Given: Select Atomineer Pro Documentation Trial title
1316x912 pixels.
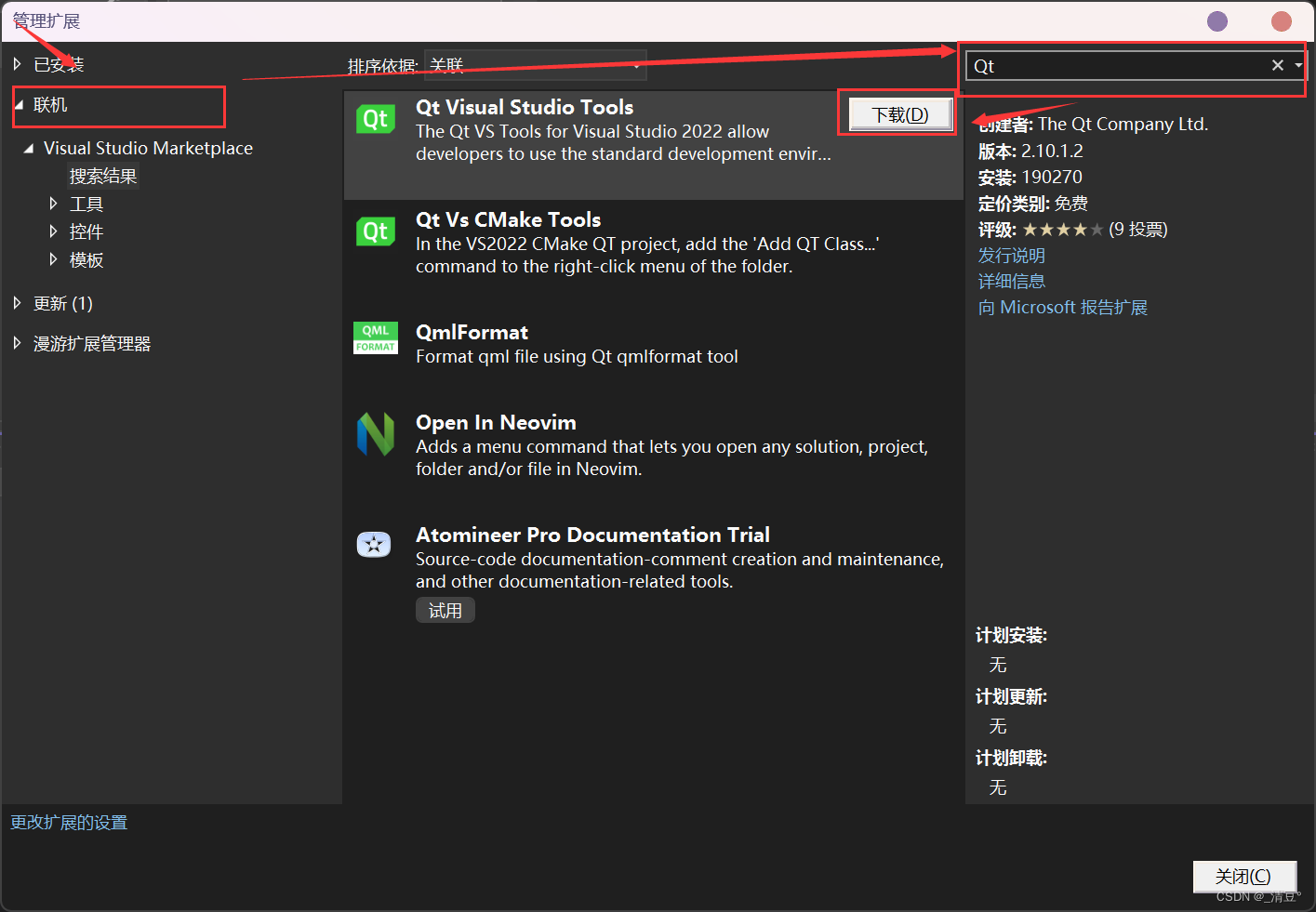Looking at the screenshot, I should (x=592, y=535).
